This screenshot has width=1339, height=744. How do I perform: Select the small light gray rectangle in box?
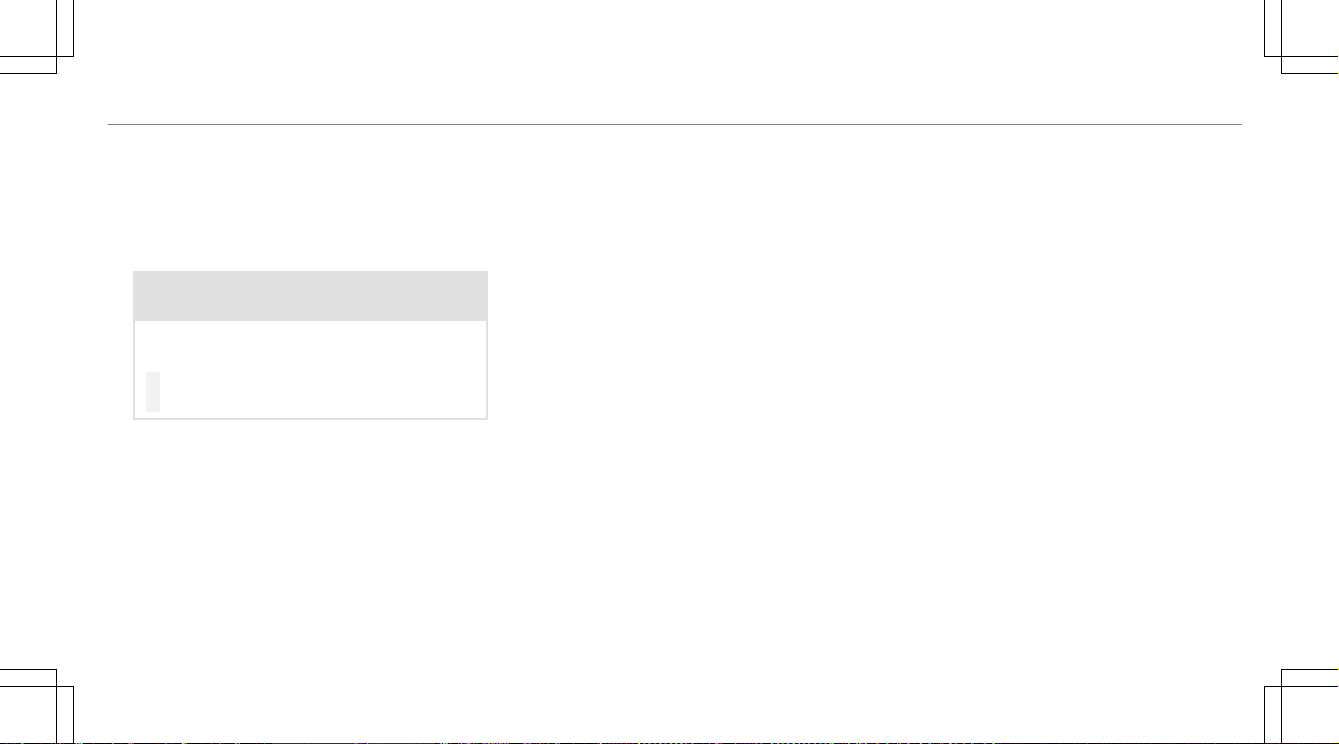coord(152,391)
